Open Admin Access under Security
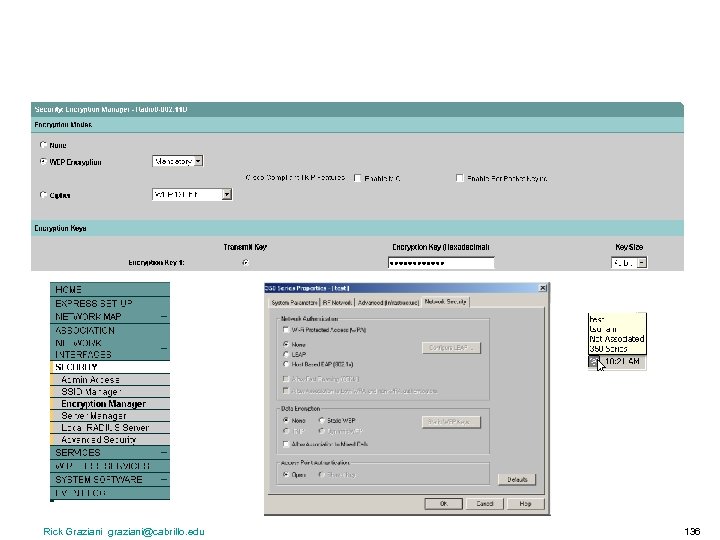Image resolution: width=720 pixels, height=540 pixels. (110, 380)
